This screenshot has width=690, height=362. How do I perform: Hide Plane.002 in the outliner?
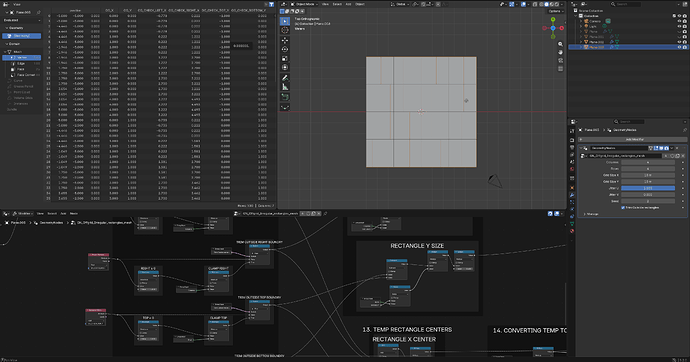coord(679,42)
